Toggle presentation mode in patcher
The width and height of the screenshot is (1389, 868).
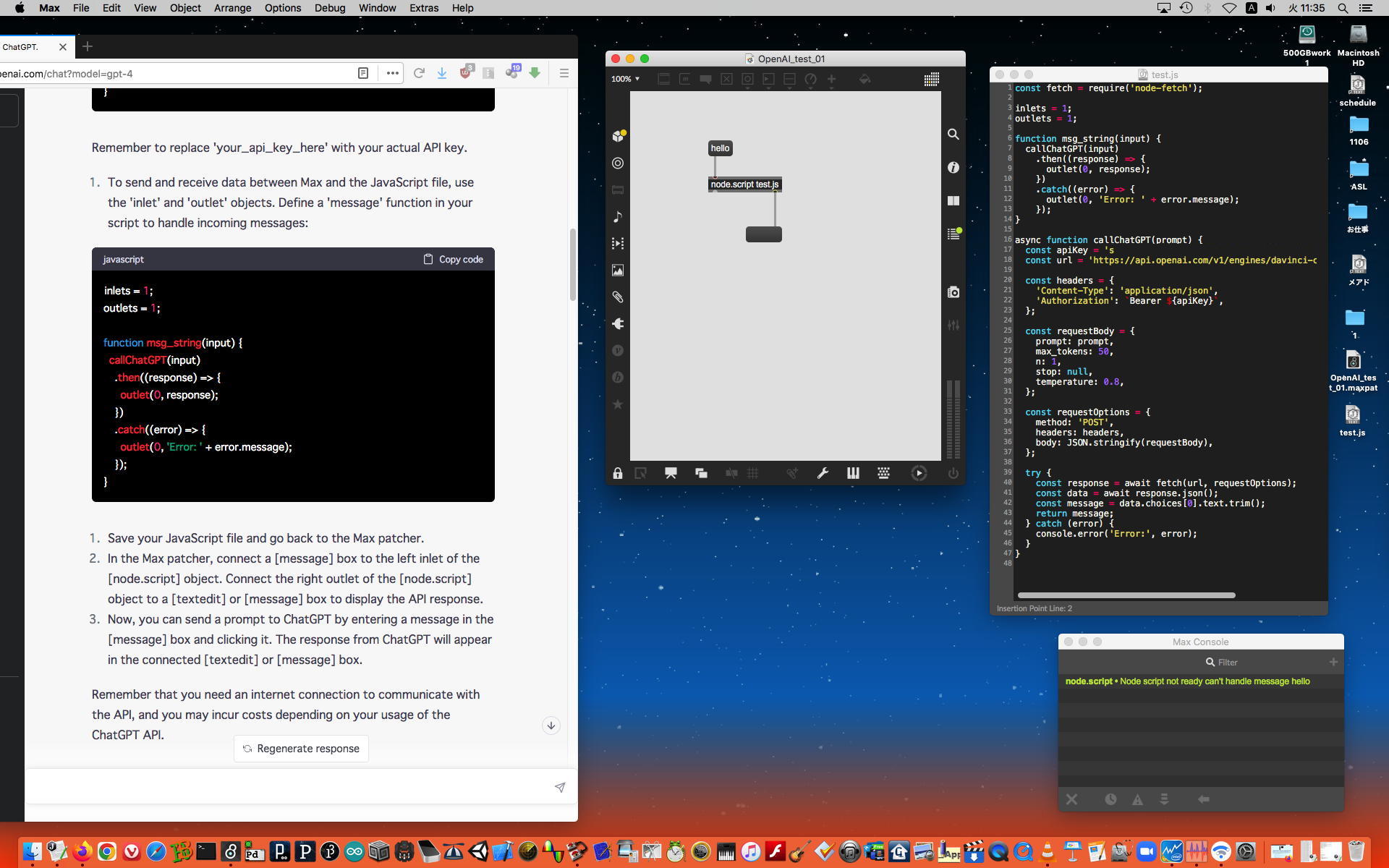(x=671, y=473)
